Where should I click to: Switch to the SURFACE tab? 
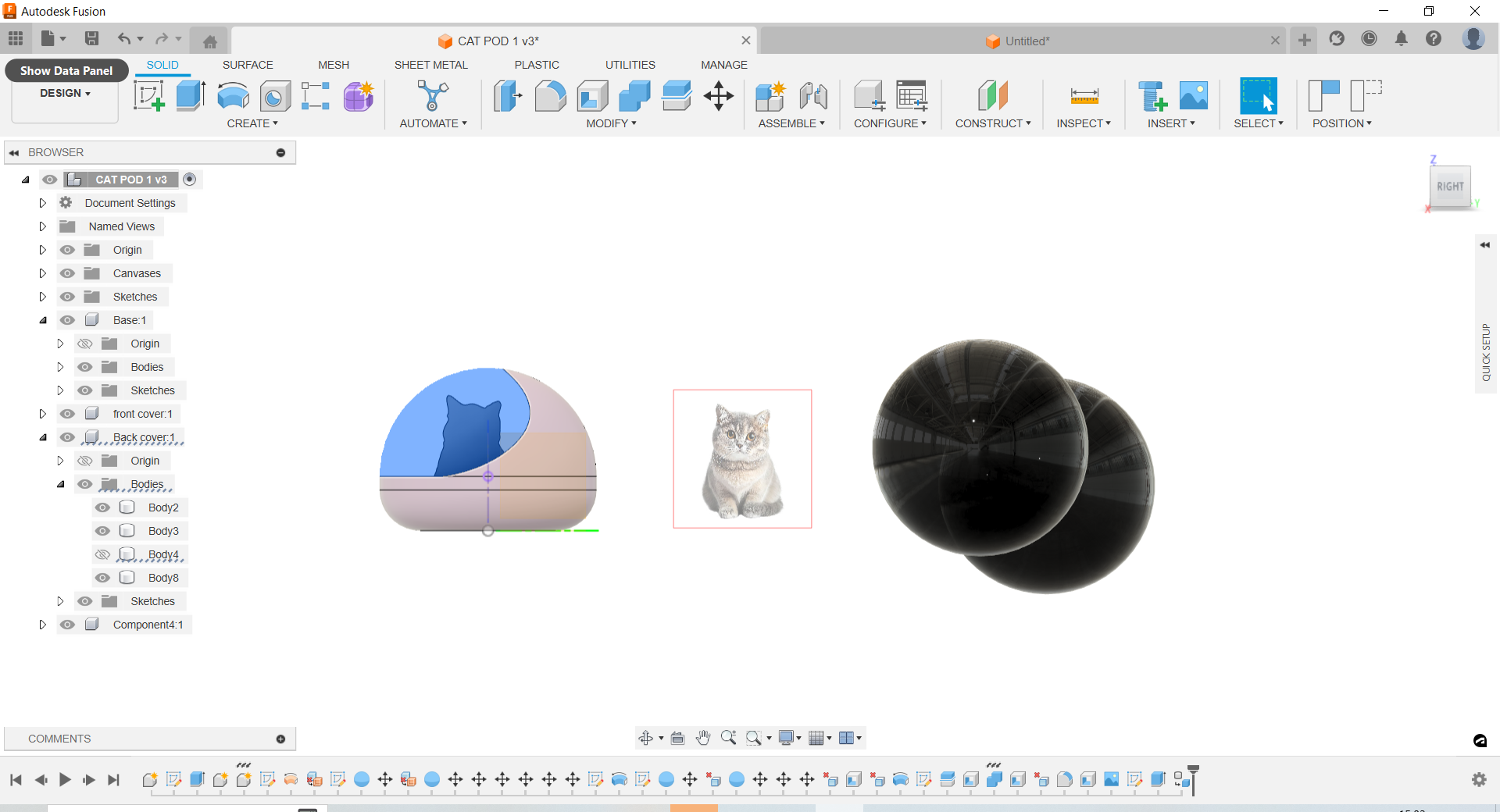[248, 65]
